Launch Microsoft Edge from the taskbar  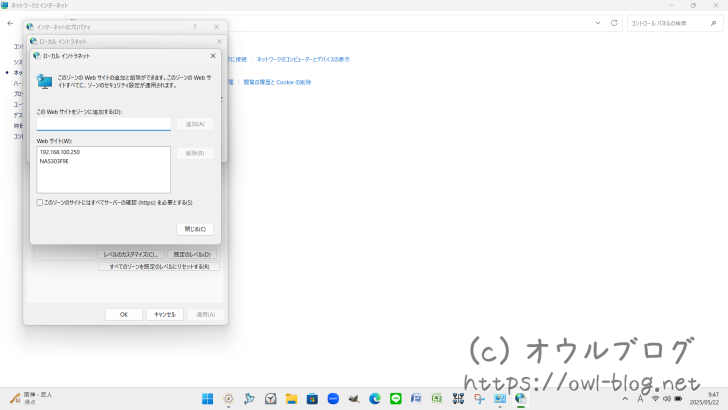point(375,398)
